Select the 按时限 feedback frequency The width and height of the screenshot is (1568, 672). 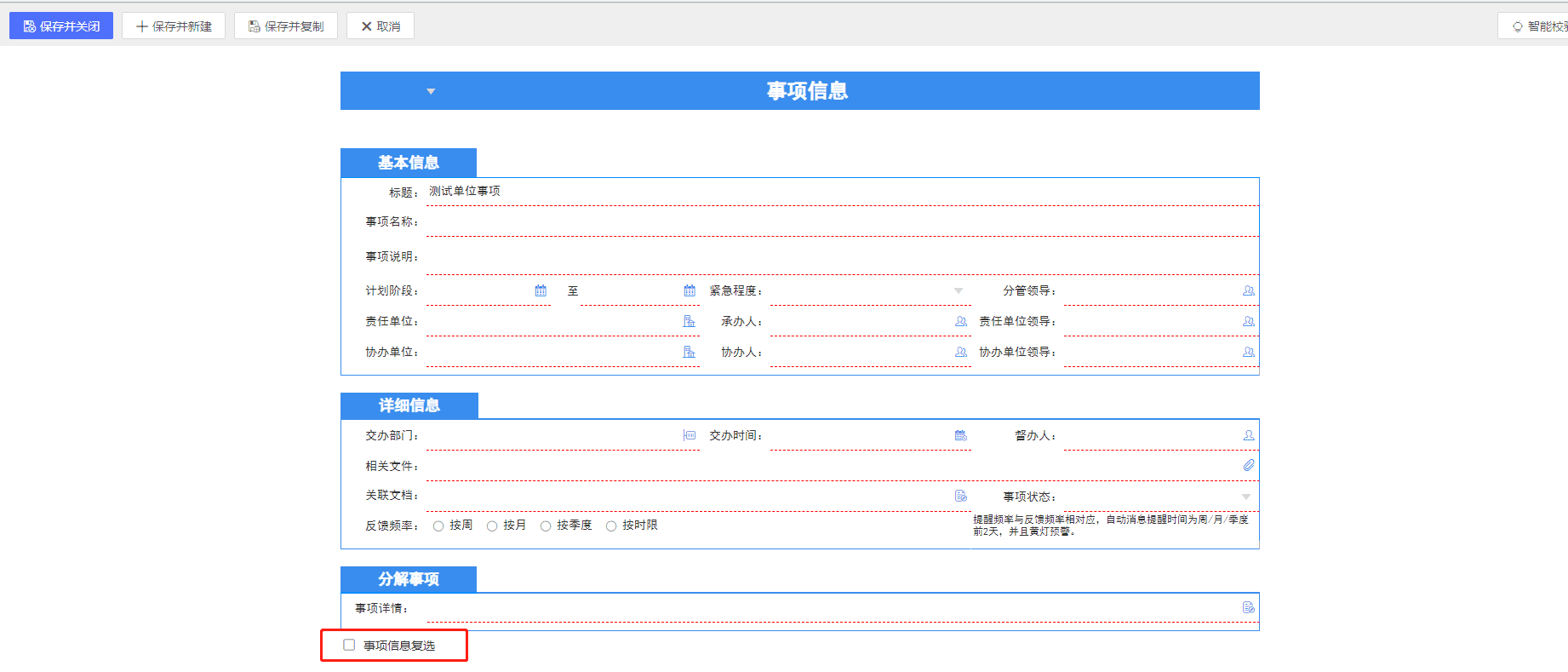611,526
